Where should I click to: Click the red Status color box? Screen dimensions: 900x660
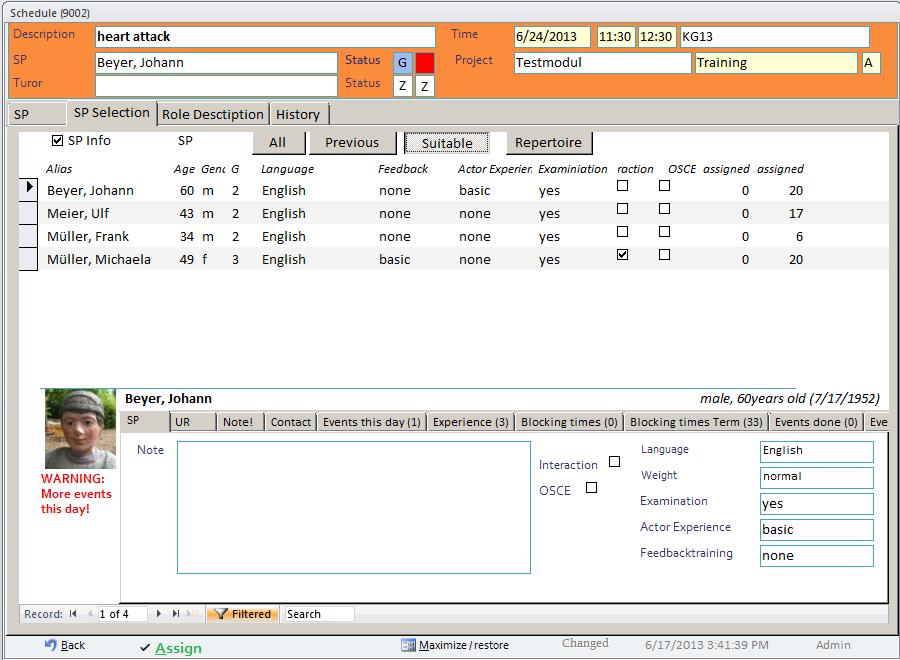pyautogui.click(x=425, y=62)
